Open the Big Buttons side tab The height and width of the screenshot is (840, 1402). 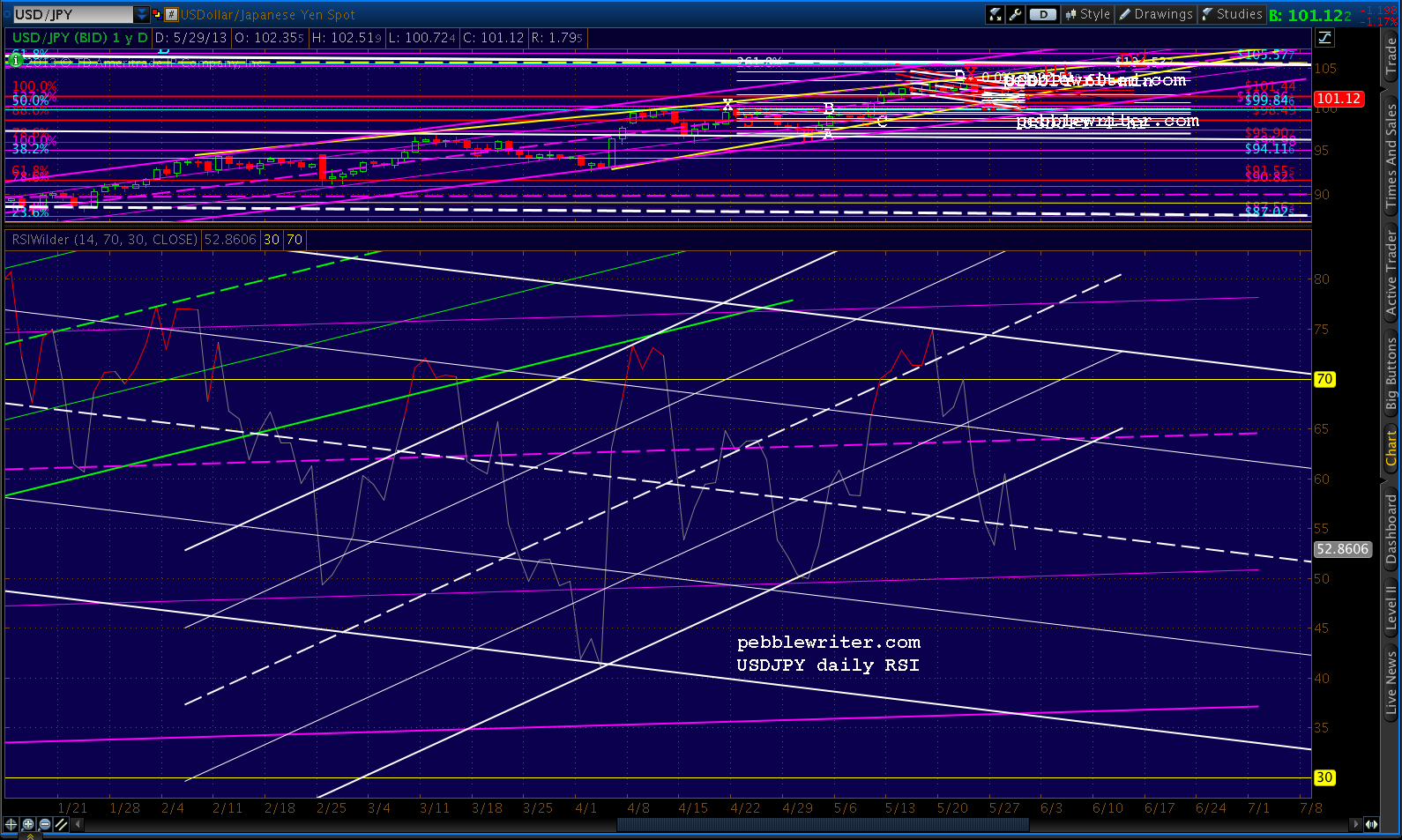tap(1391, 374)
